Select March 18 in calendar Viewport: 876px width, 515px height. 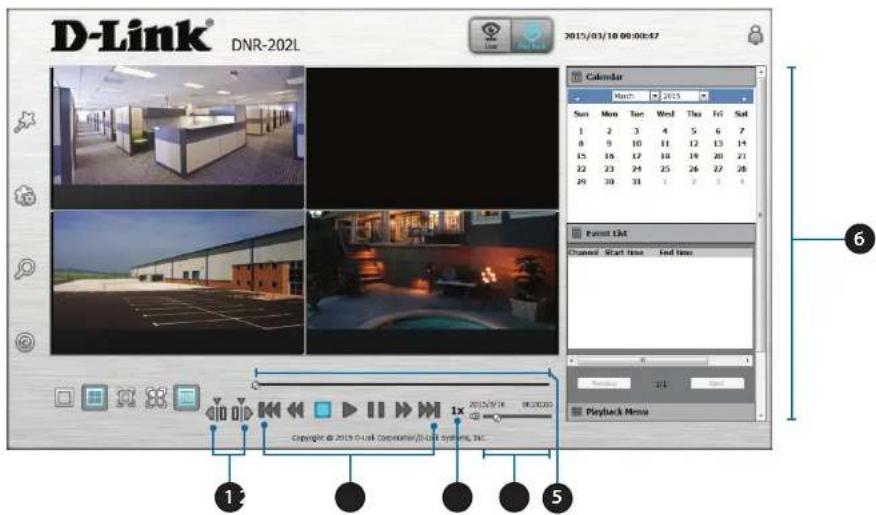tap(665, 156)
